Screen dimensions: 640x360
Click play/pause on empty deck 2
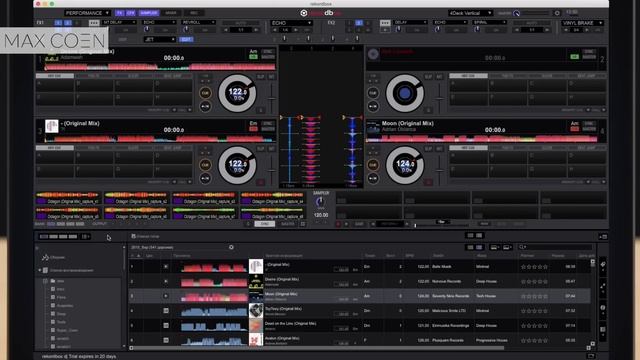373,107
